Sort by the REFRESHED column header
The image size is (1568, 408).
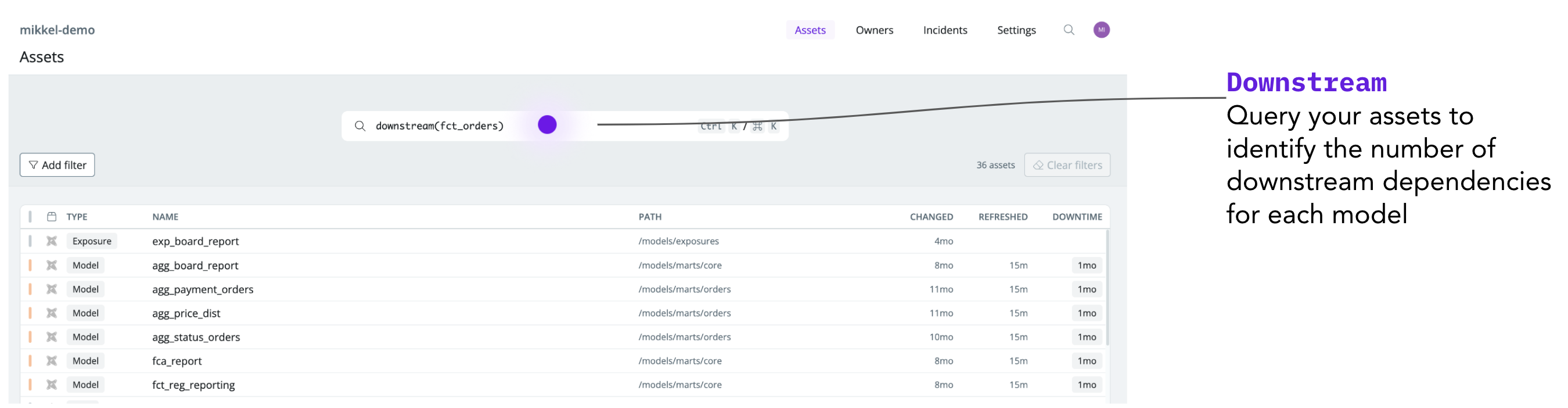(x=1002, y=217)
